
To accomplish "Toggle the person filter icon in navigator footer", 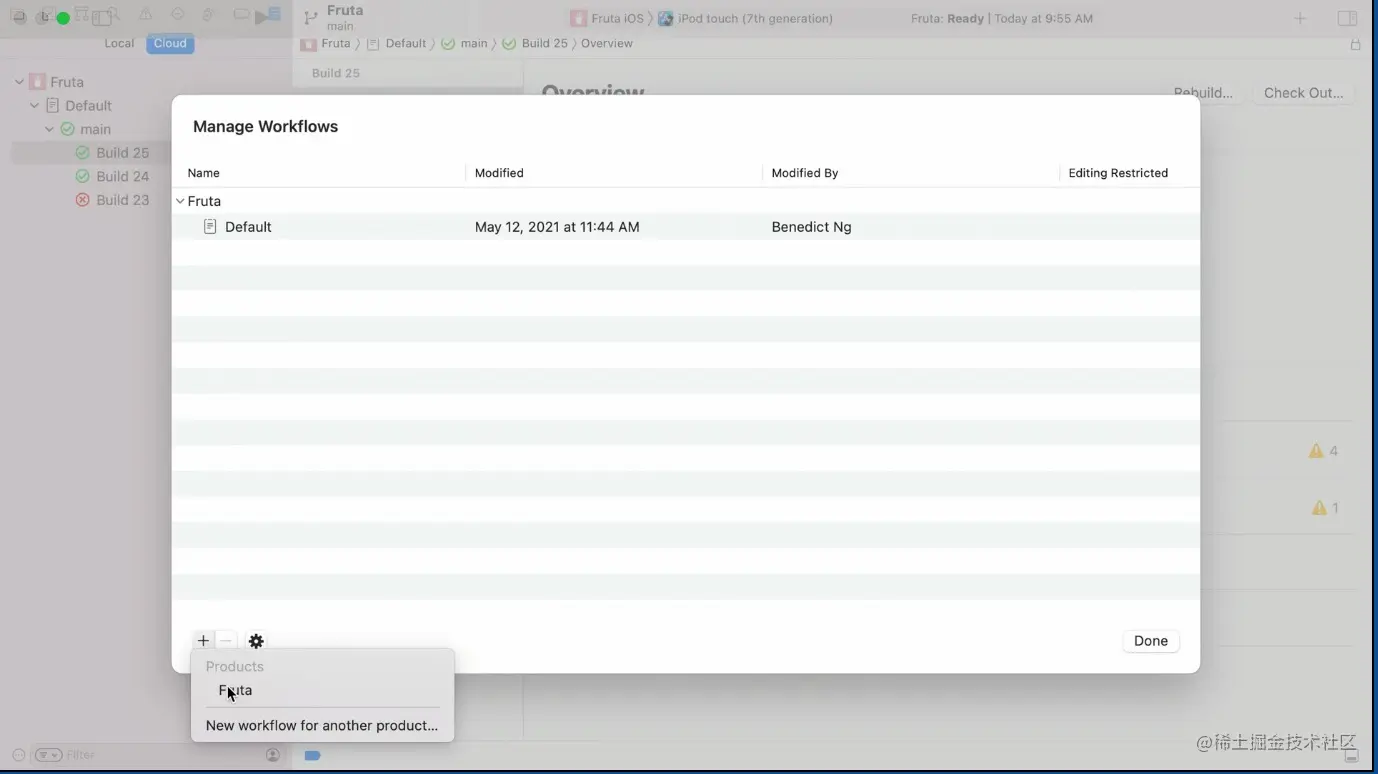I will point(273,755).
